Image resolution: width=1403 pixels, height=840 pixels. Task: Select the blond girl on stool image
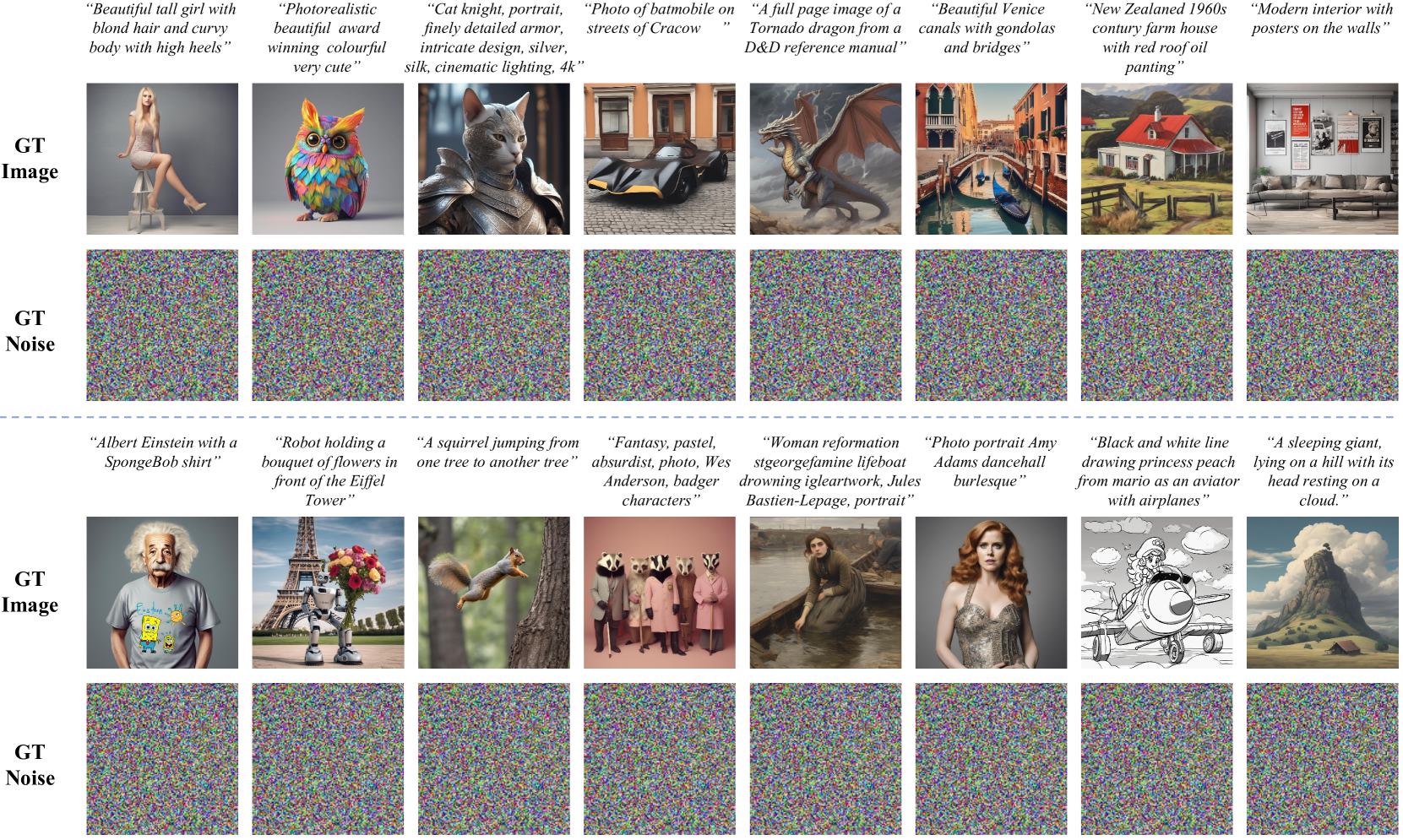[x=162, y=159]
